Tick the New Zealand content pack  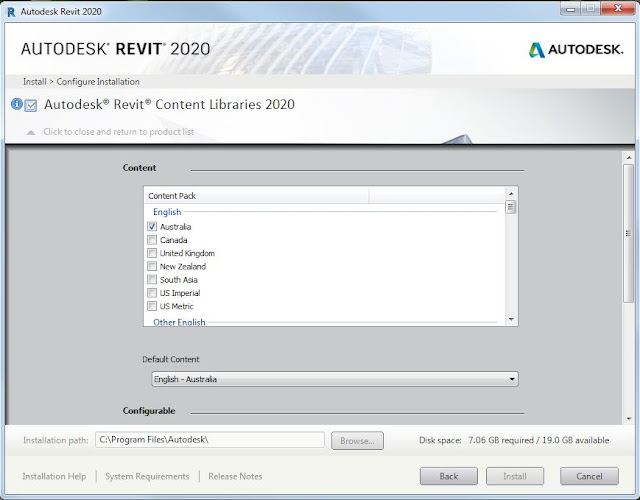coord(152,267)
